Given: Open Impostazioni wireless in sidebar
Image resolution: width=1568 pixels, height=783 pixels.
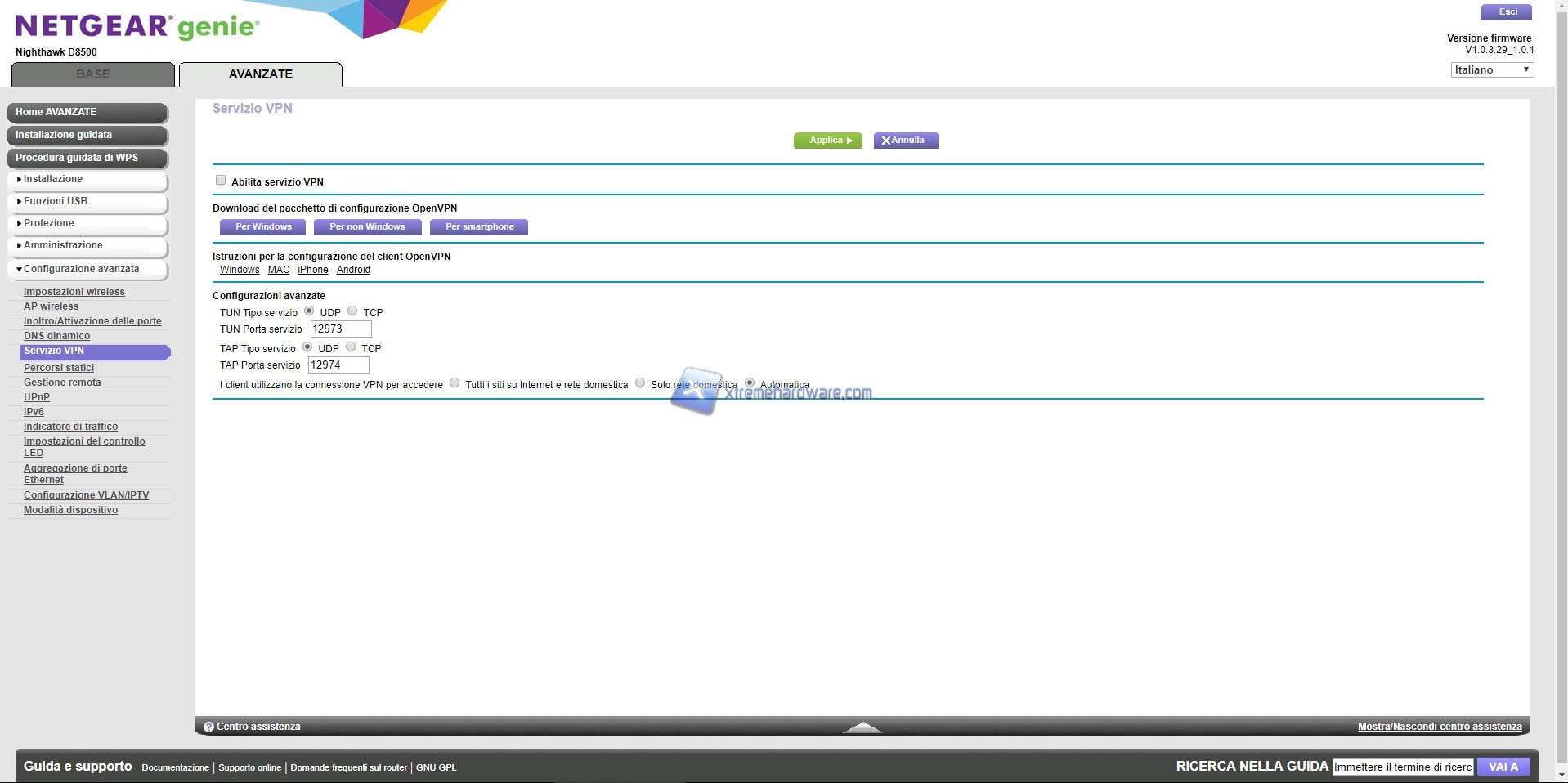Looking at the screenshot, I should point(74,292).
